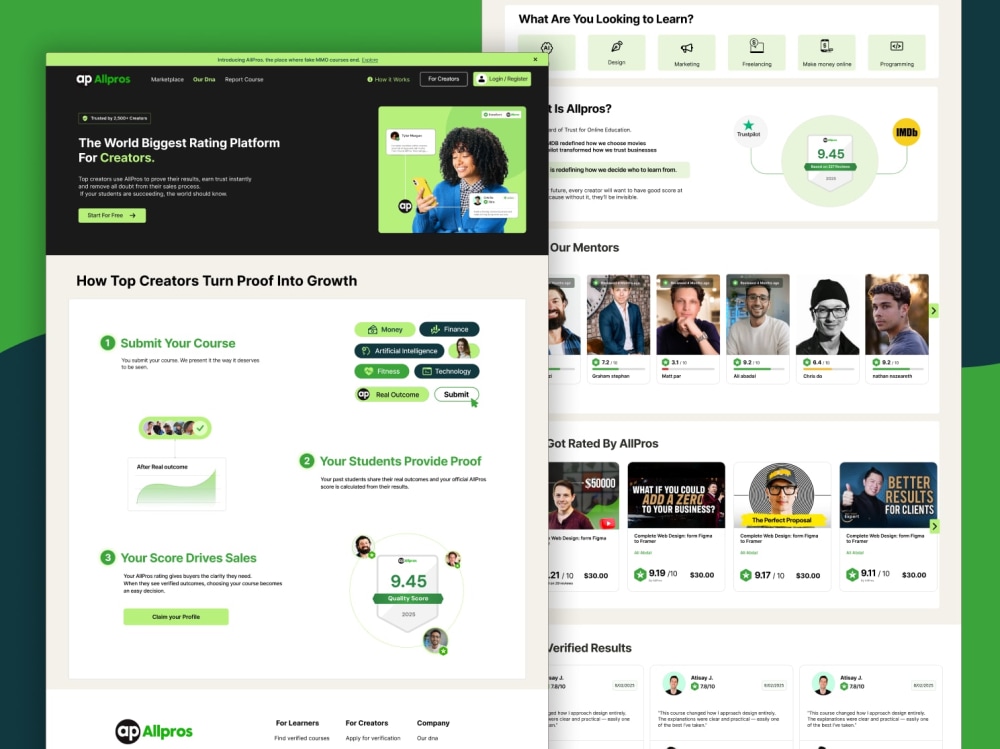Click the Start For Free button
This screenshot has width=1000, height=749.
[112, 216]
